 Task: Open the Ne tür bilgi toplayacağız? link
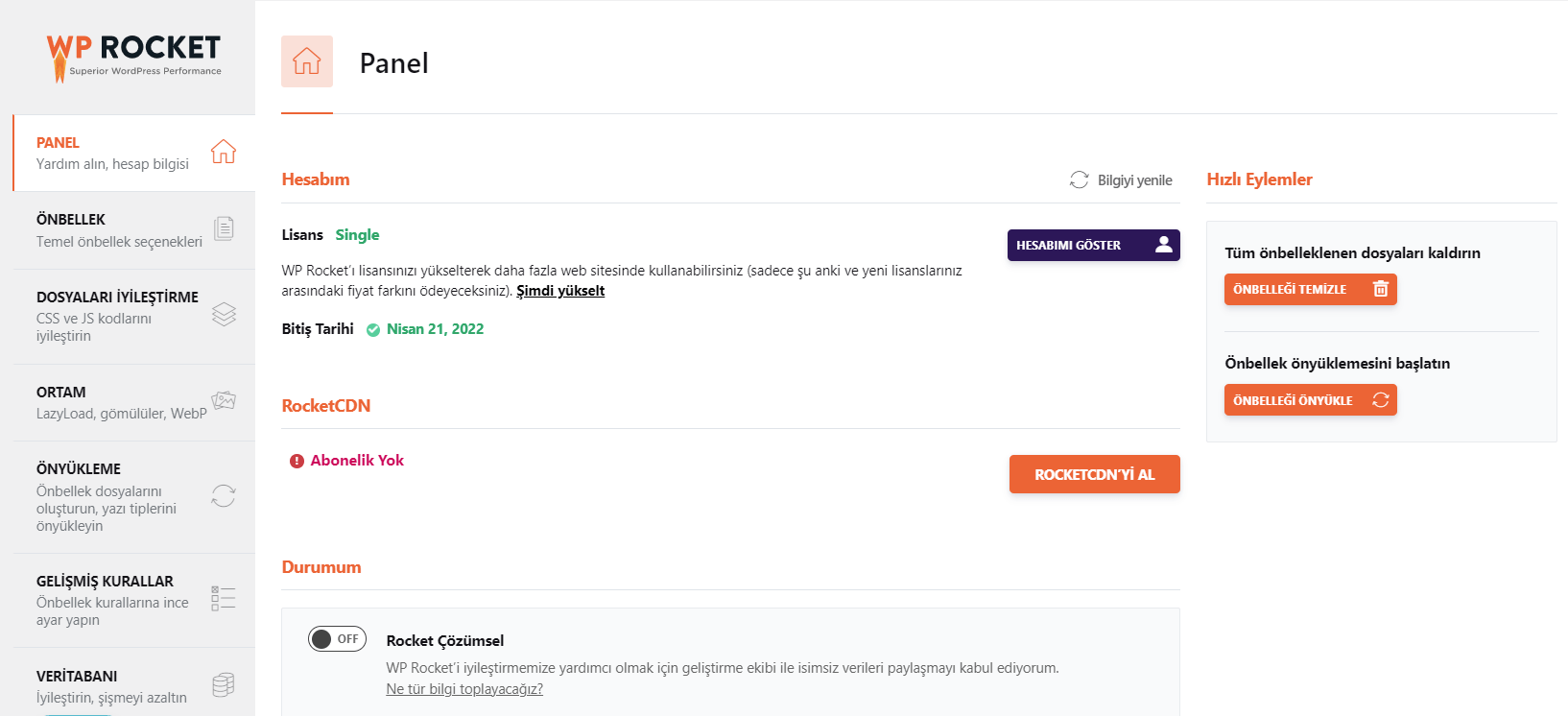[x=464, y=689]
